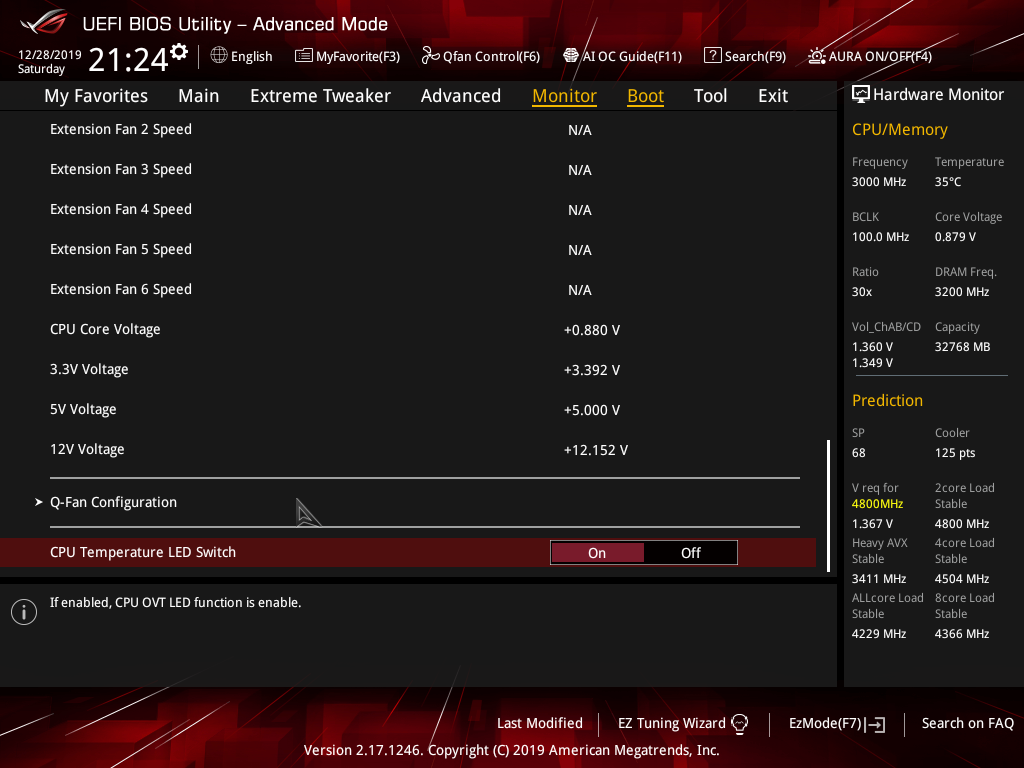
Task: Open the My Favorites tab
Action: [96, 96]
